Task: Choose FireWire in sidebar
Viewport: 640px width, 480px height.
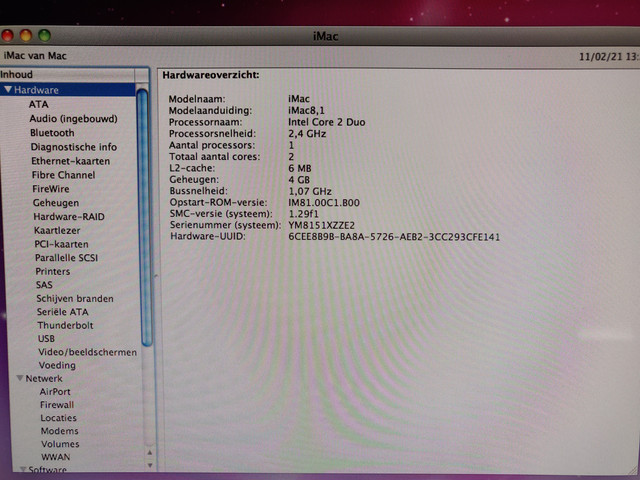Action: click(51, 189)
